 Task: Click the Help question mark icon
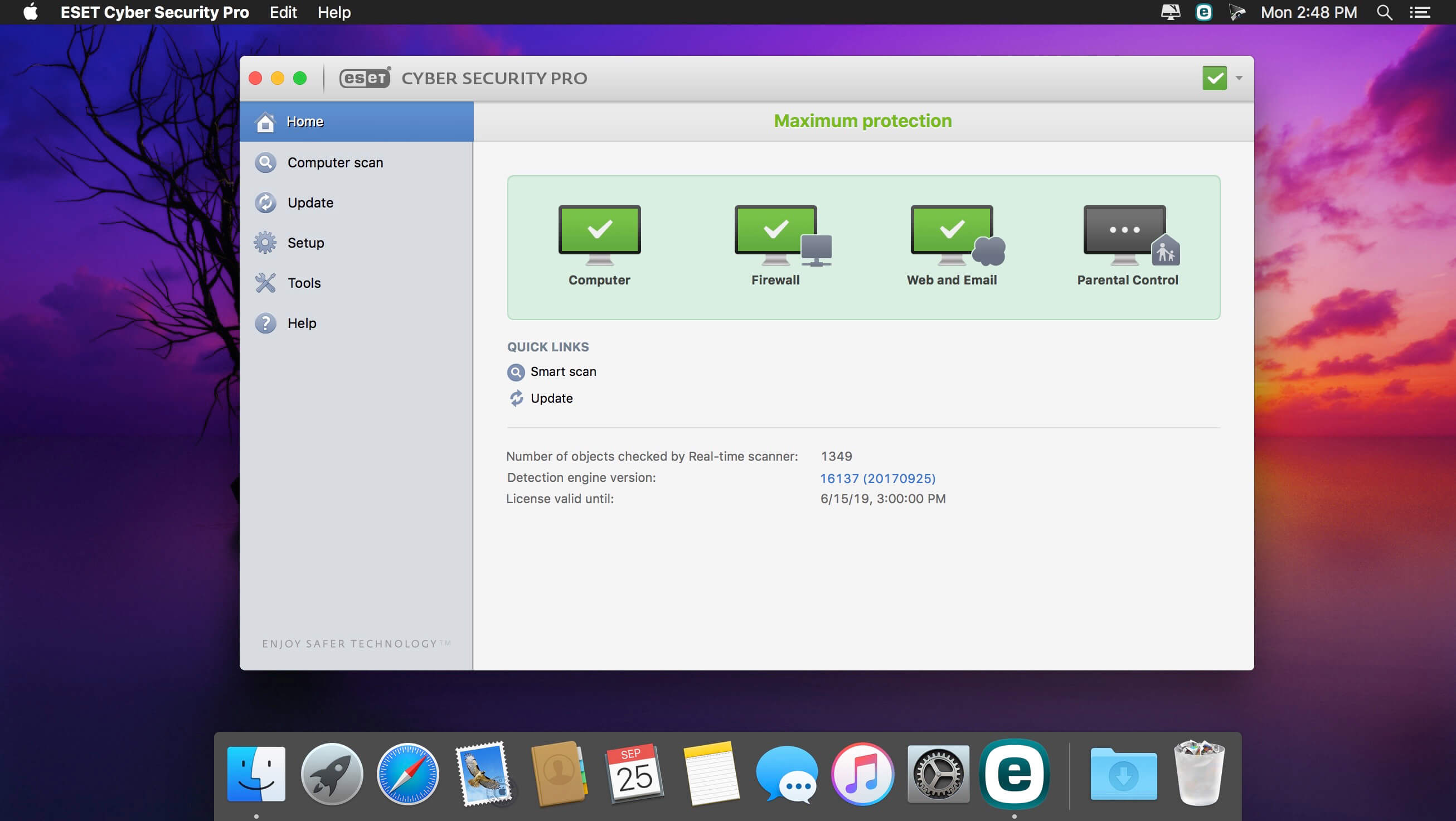pyautogui.click(x=265, y=323)
